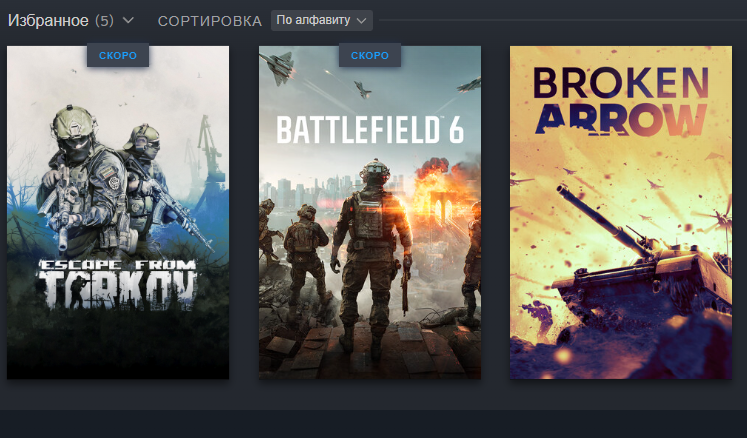Click the (5) game count label
This screenshot has height=438, width=747.
[104, 20]
